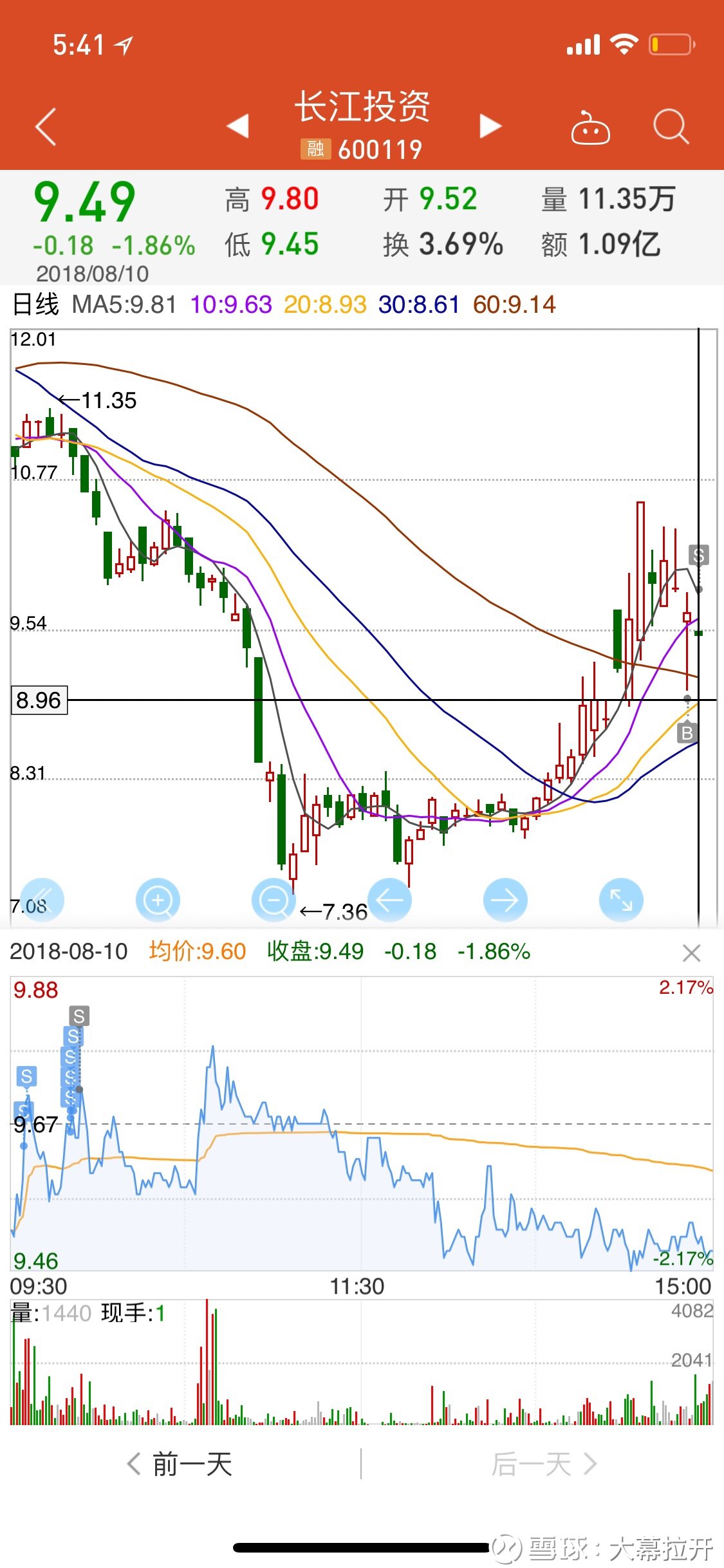Move chart cursor right one day
The image size is (724, 1568).
click(505, 899)
